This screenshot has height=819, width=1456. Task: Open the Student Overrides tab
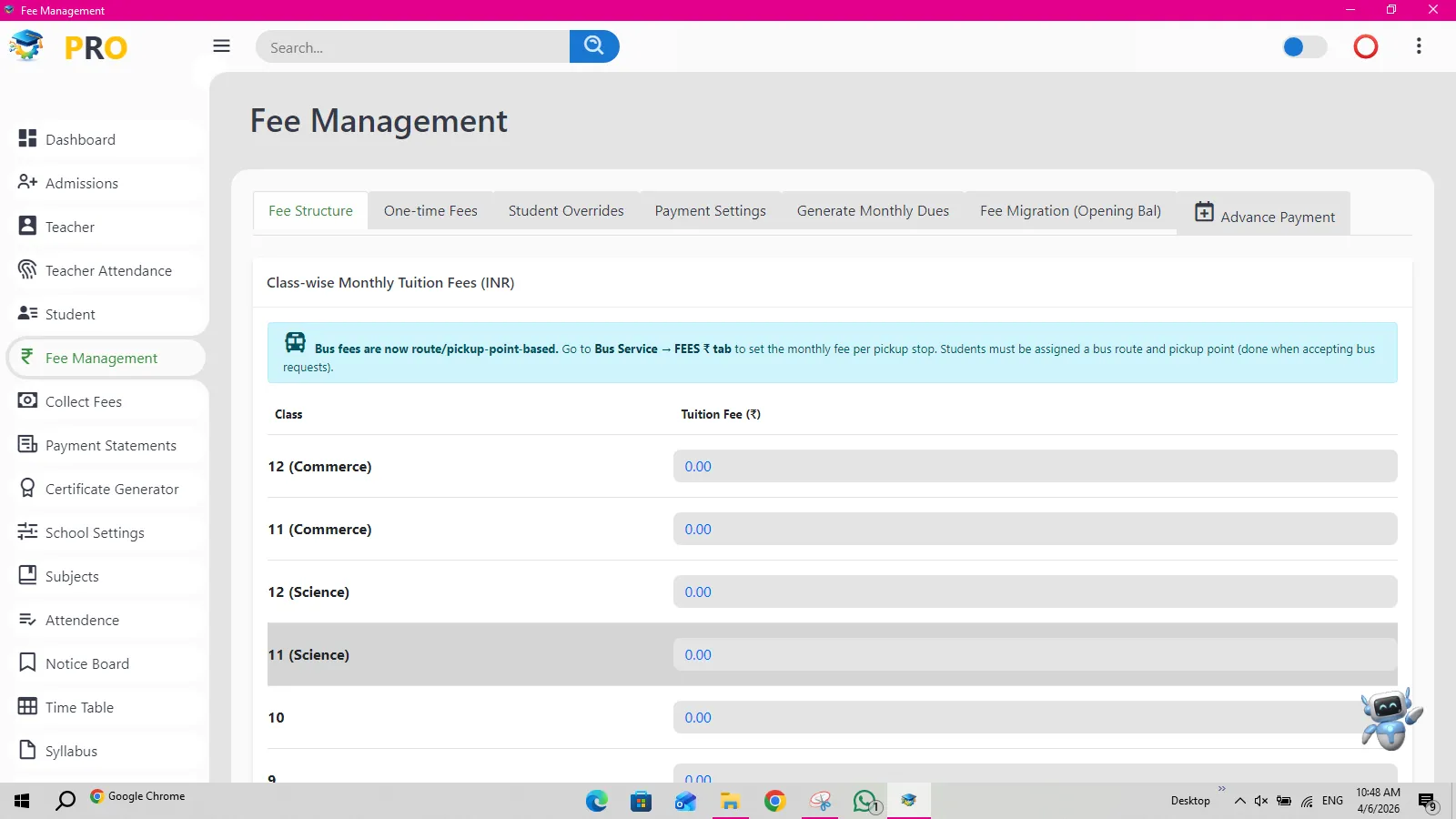tap(566, 210)
